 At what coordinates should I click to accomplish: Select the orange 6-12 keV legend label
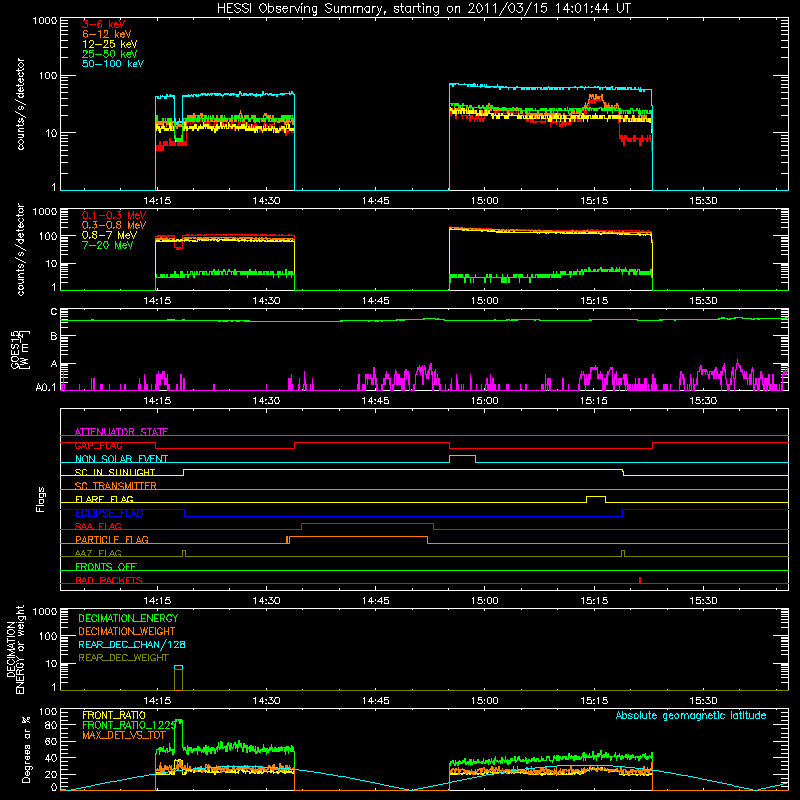(107, 34)
